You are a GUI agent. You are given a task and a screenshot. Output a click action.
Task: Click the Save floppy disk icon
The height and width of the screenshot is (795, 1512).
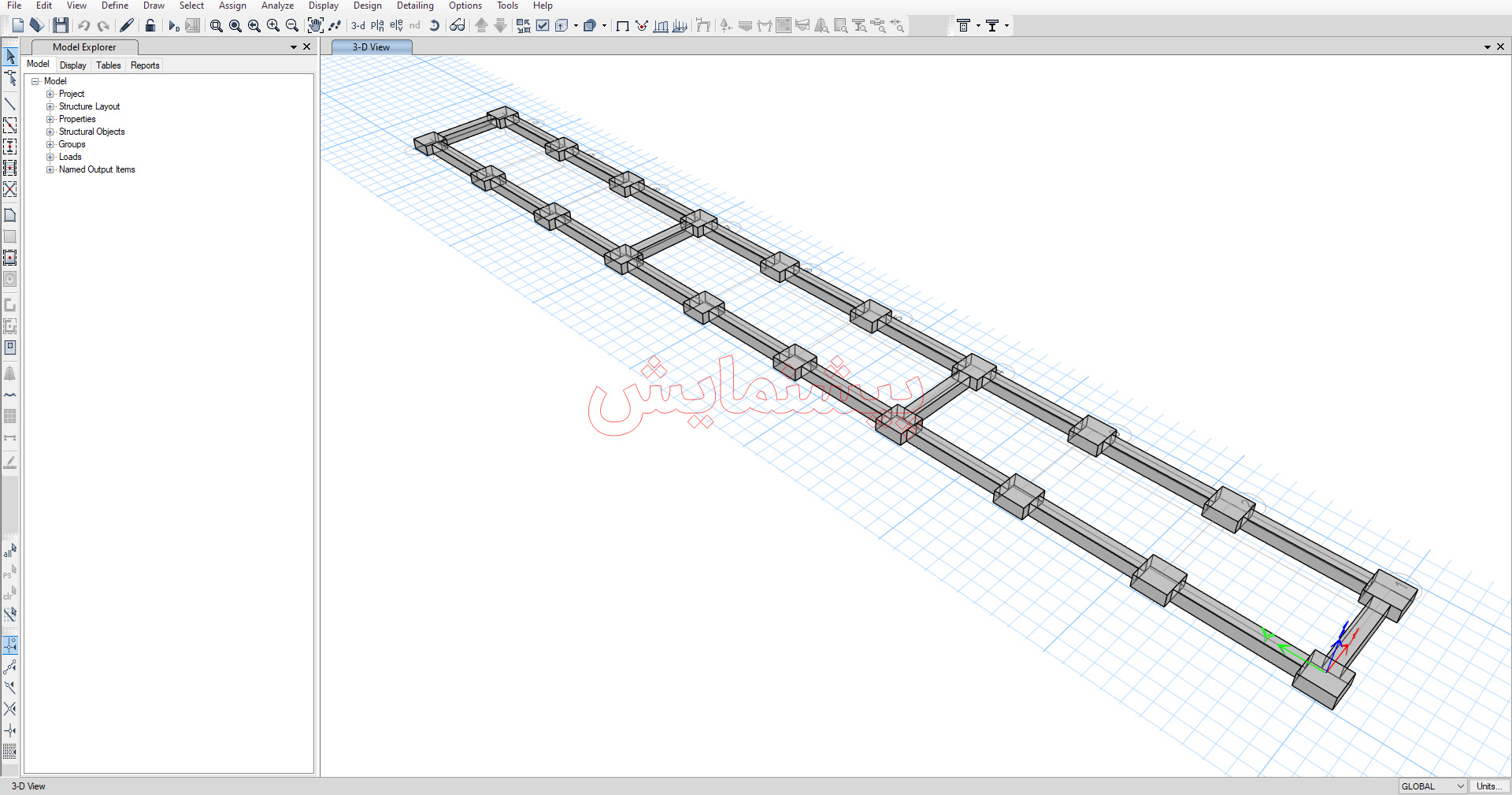coord(61,26)
